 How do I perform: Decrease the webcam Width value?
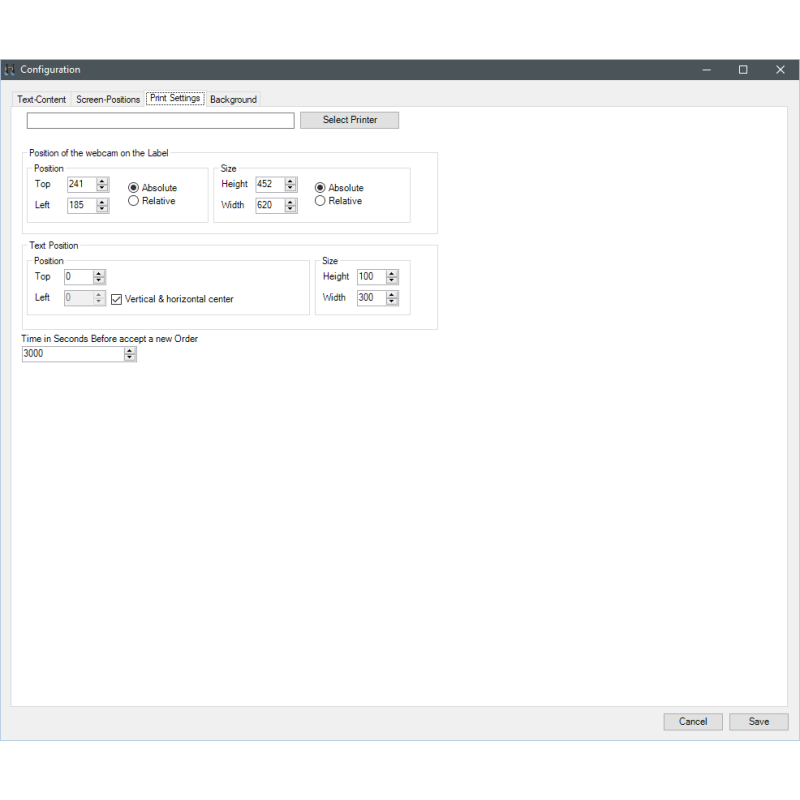290,209
